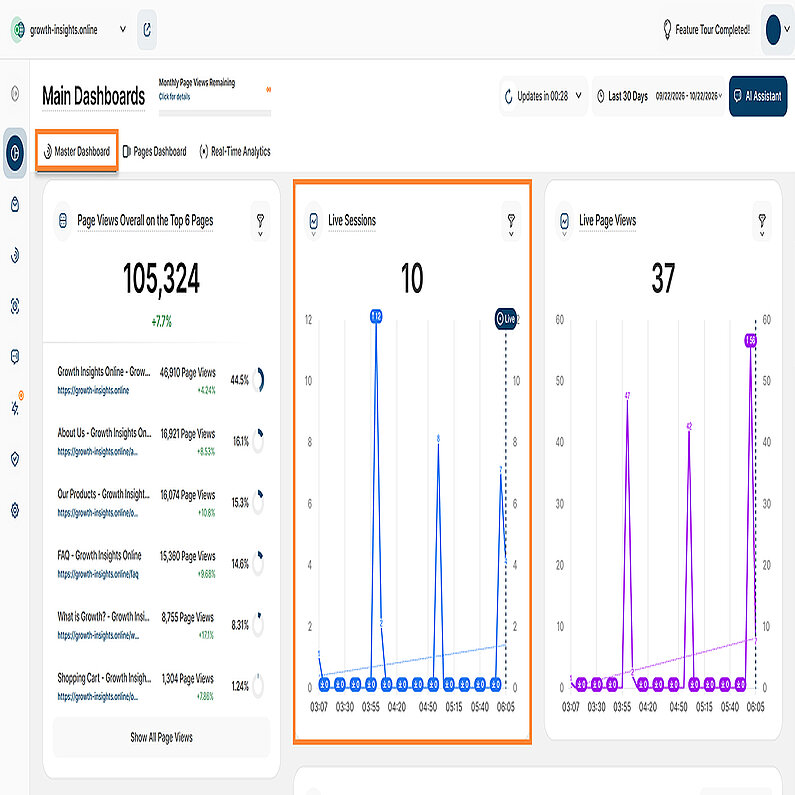
Task: Open the Shopping Cart page URL link
Action: tap(97, 697)
